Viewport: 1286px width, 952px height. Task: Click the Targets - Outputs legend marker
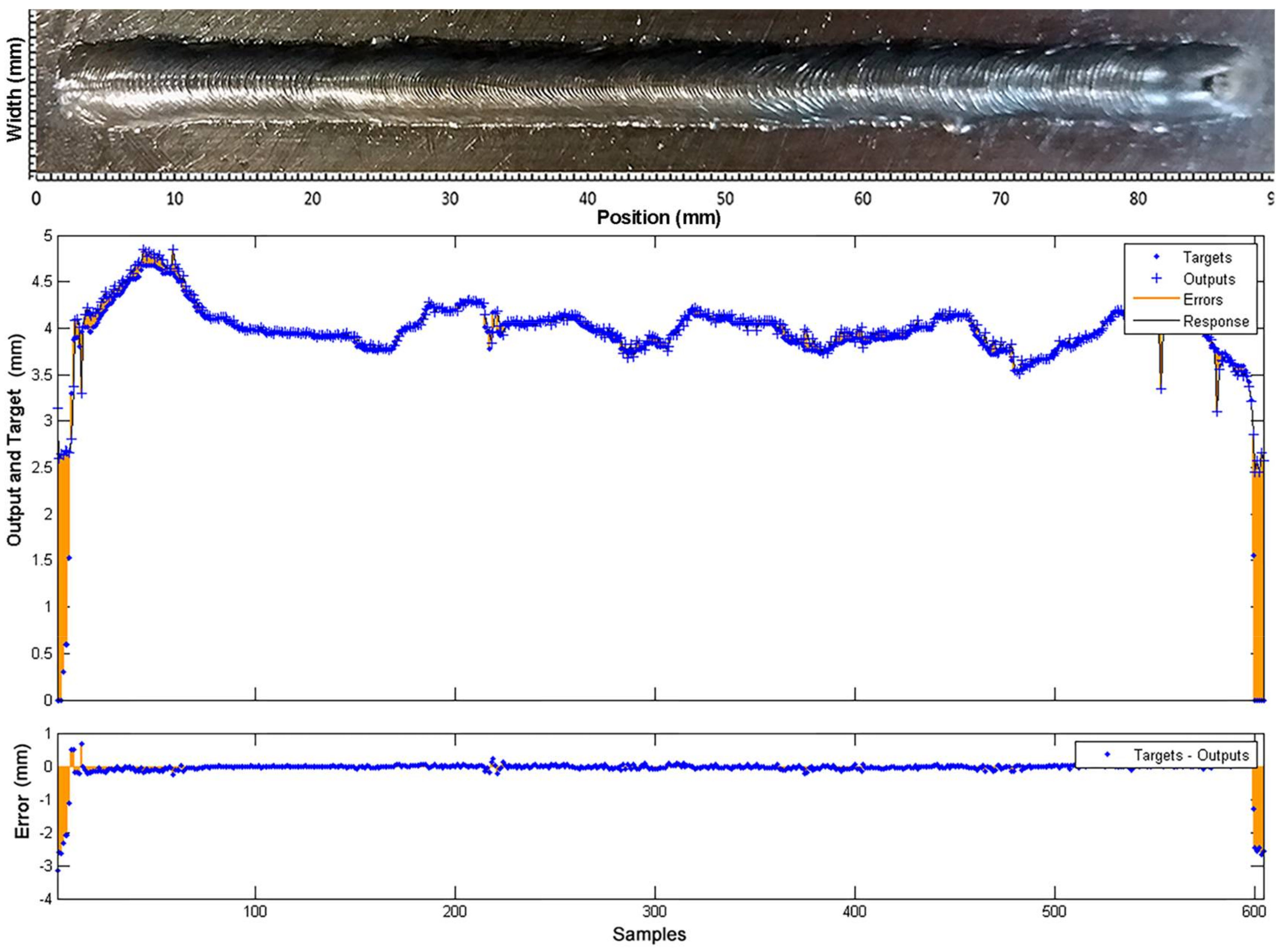tap(1107, 754)
